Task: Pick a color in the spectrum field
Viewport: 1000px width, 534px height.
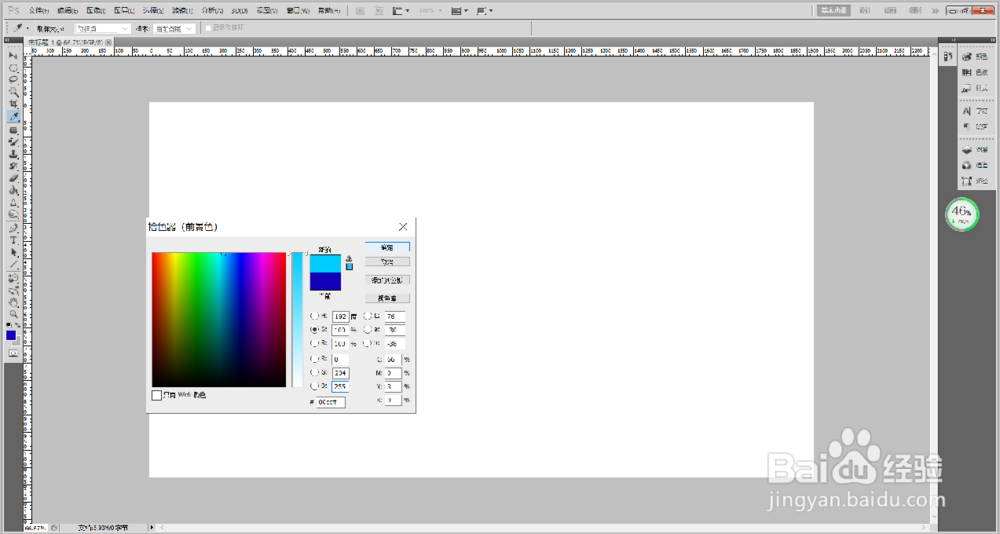Action: click(x=219, y=320)
